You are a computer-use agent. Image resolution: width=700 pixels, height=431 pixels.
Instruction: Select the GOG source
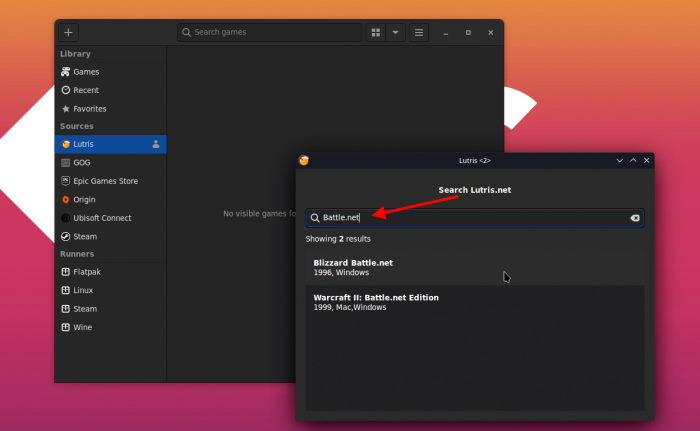point(111,163)
